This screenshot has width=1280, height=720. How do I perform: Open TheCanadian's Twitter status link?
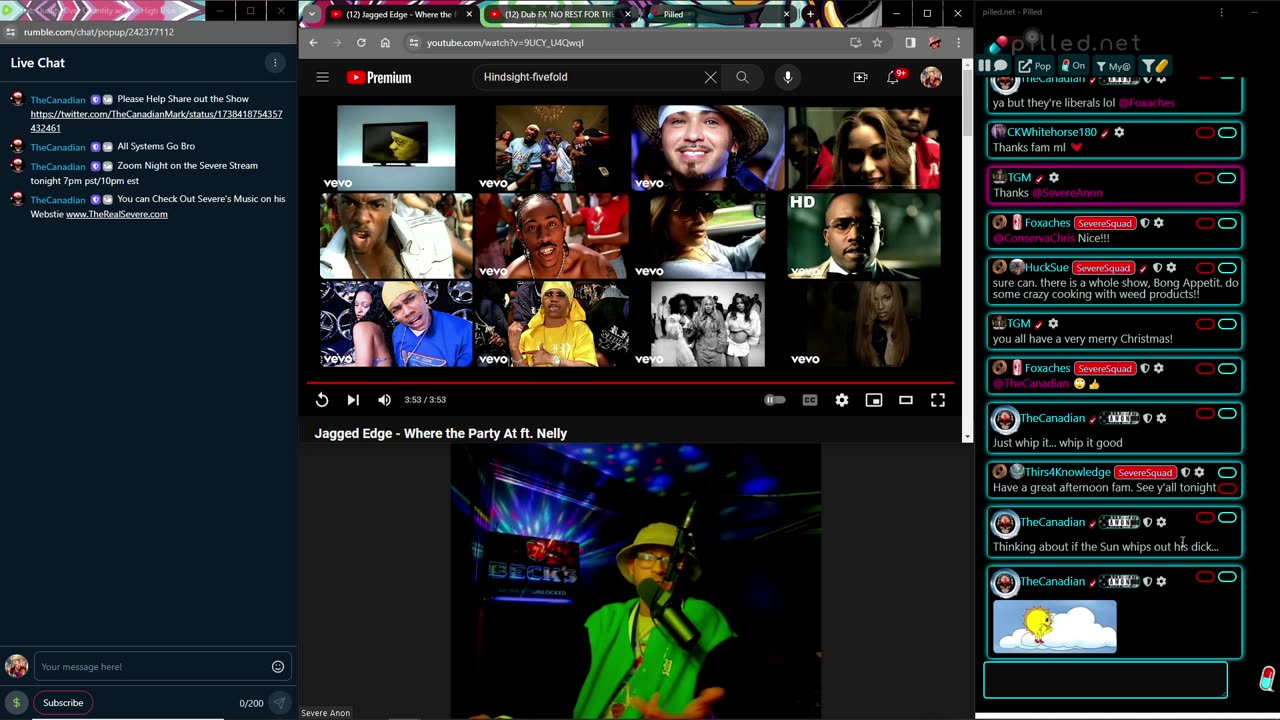[x=156, y=121]
